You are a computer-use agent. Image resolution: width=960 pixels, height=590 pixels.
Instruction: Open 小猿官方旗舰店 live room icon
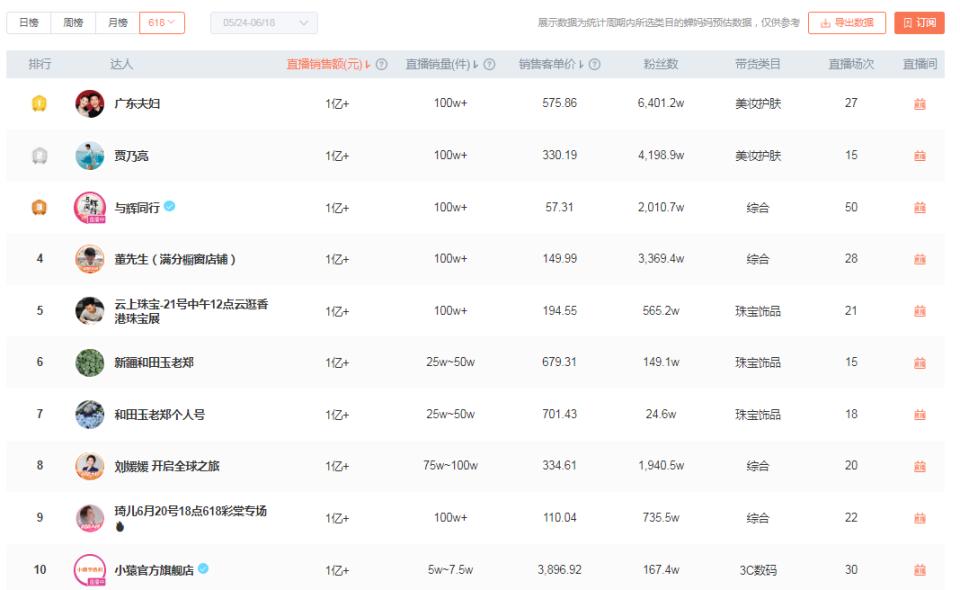point(919,570)
